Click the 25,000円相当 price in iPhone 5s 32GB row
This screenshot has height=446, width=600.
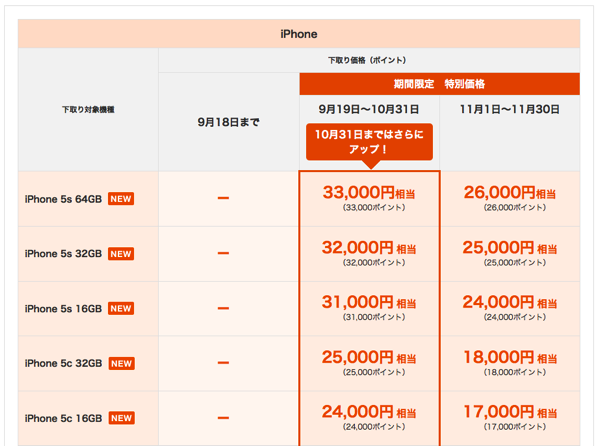coord(510,247)
